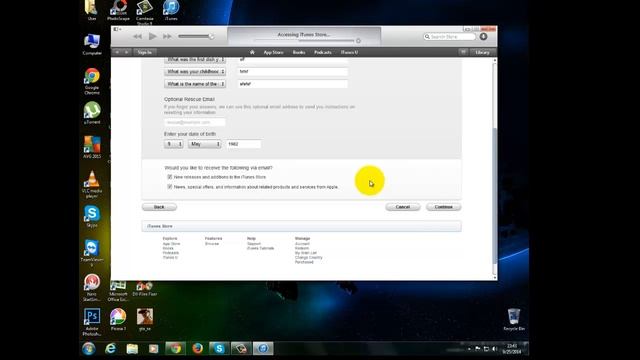The height and width of the screenshot is (360, 640).
Task: Go back with the store back arrow
Action: 118,52
